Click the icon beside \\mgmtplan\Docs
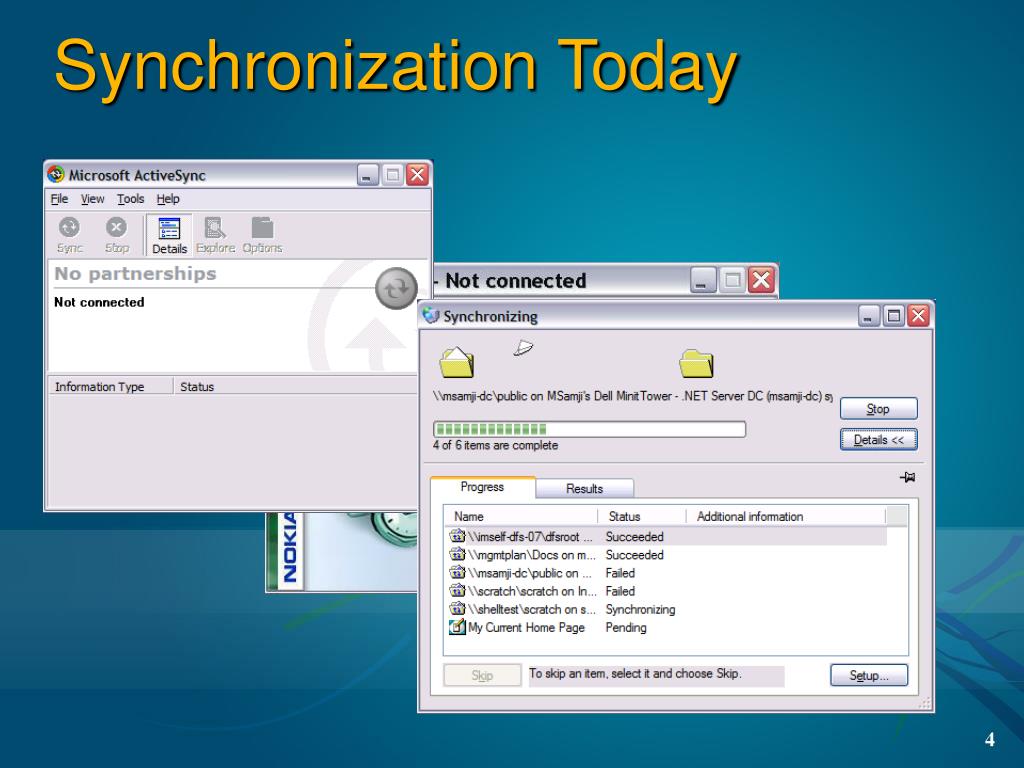Screen dimensions: 1024x768 coord(458,554)
